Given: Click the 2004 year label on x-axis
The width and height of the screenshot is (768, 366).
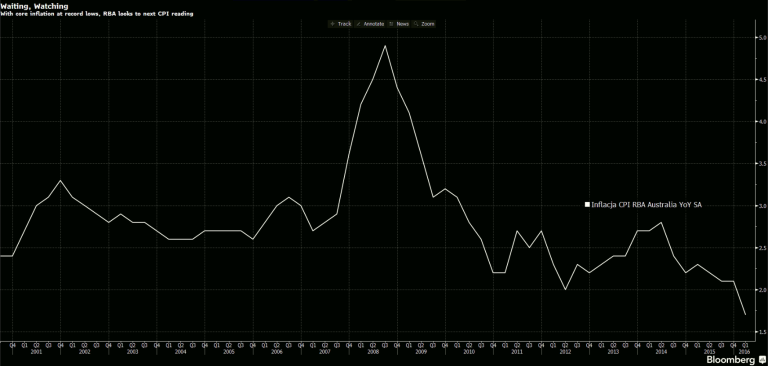Looking at the screenshot, I should pos(180,351).
